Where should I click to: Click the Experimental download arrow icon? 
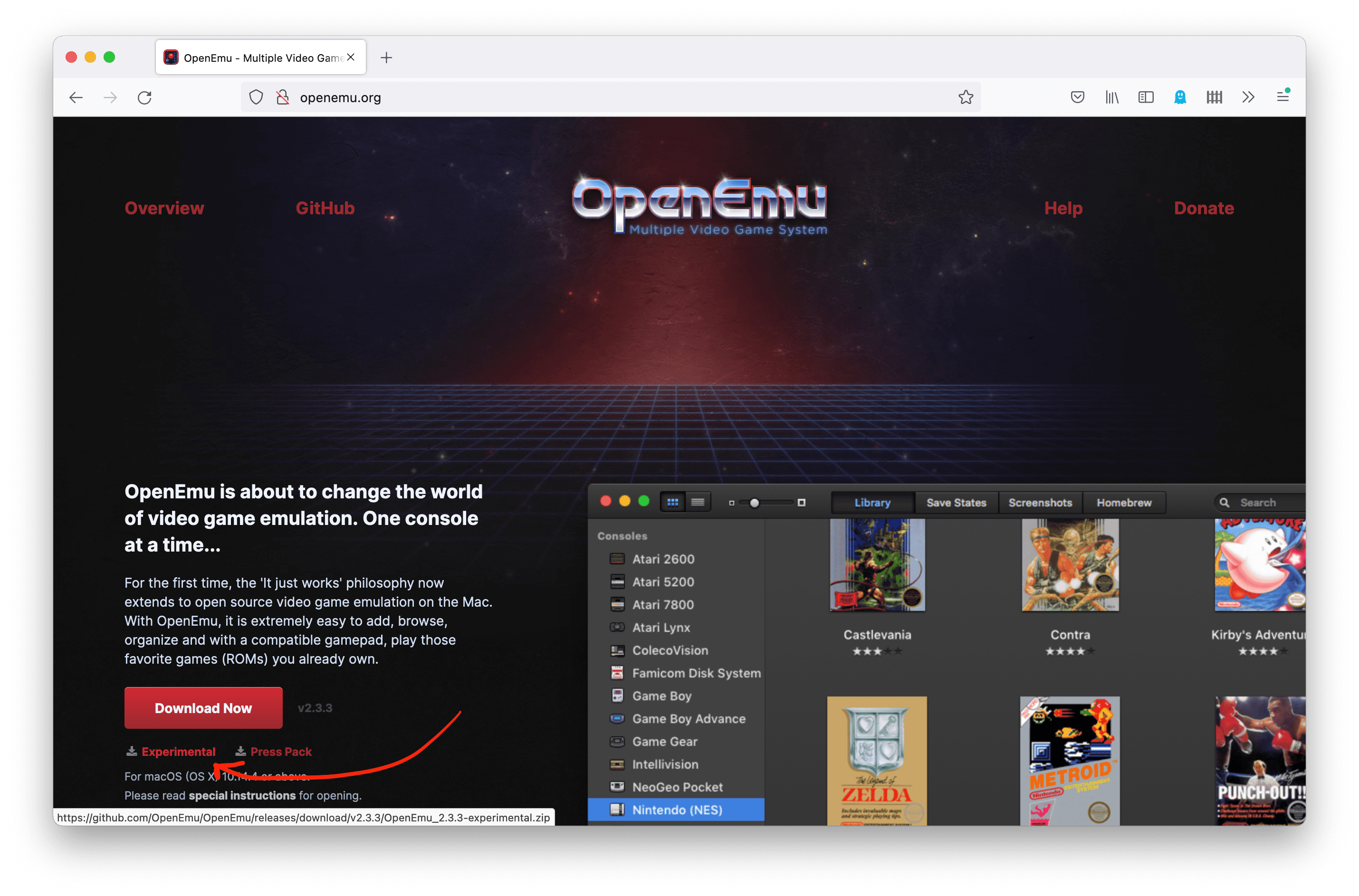(132, 751)
